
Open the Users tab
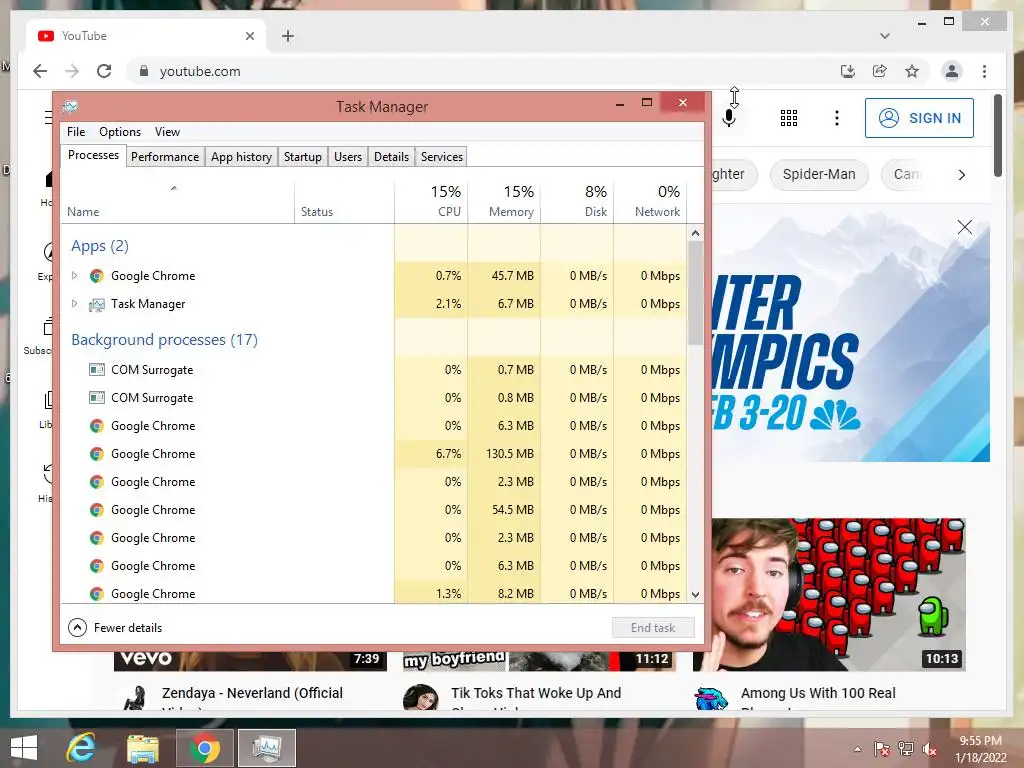click(347, 157)
